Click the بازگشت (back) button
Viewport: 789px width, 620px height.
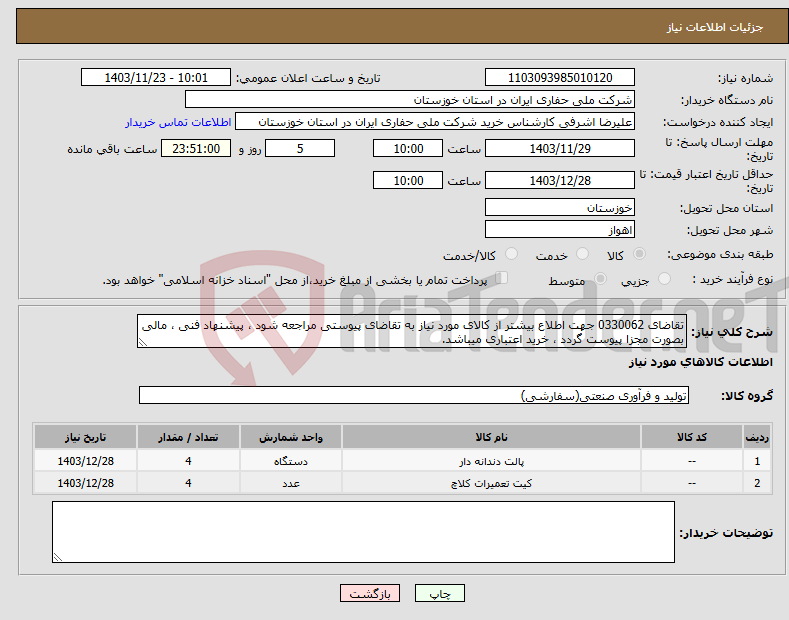point(370,593)
